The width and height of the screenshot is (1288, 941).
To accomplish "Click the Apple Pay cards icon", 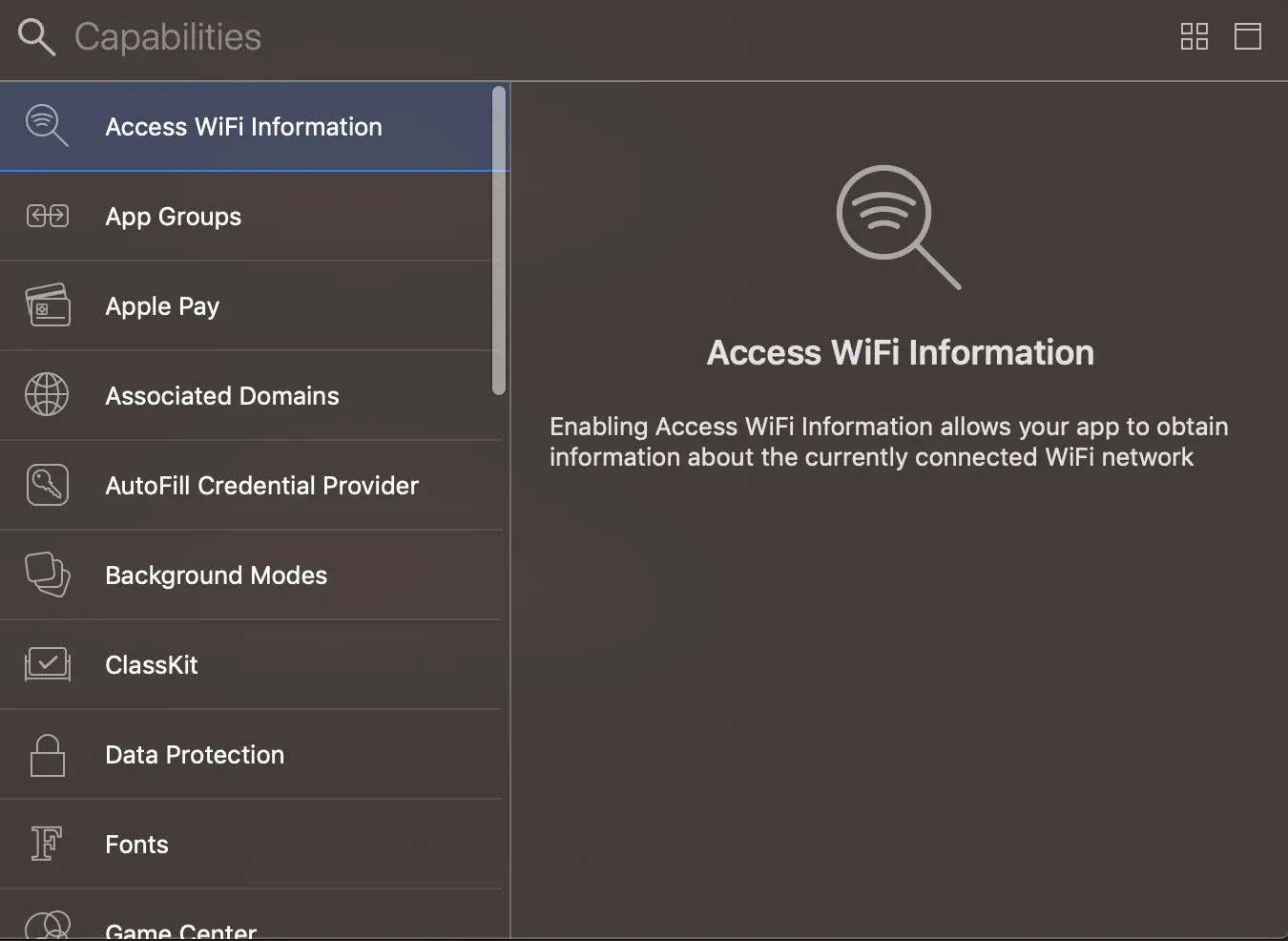I will [47, 305].
